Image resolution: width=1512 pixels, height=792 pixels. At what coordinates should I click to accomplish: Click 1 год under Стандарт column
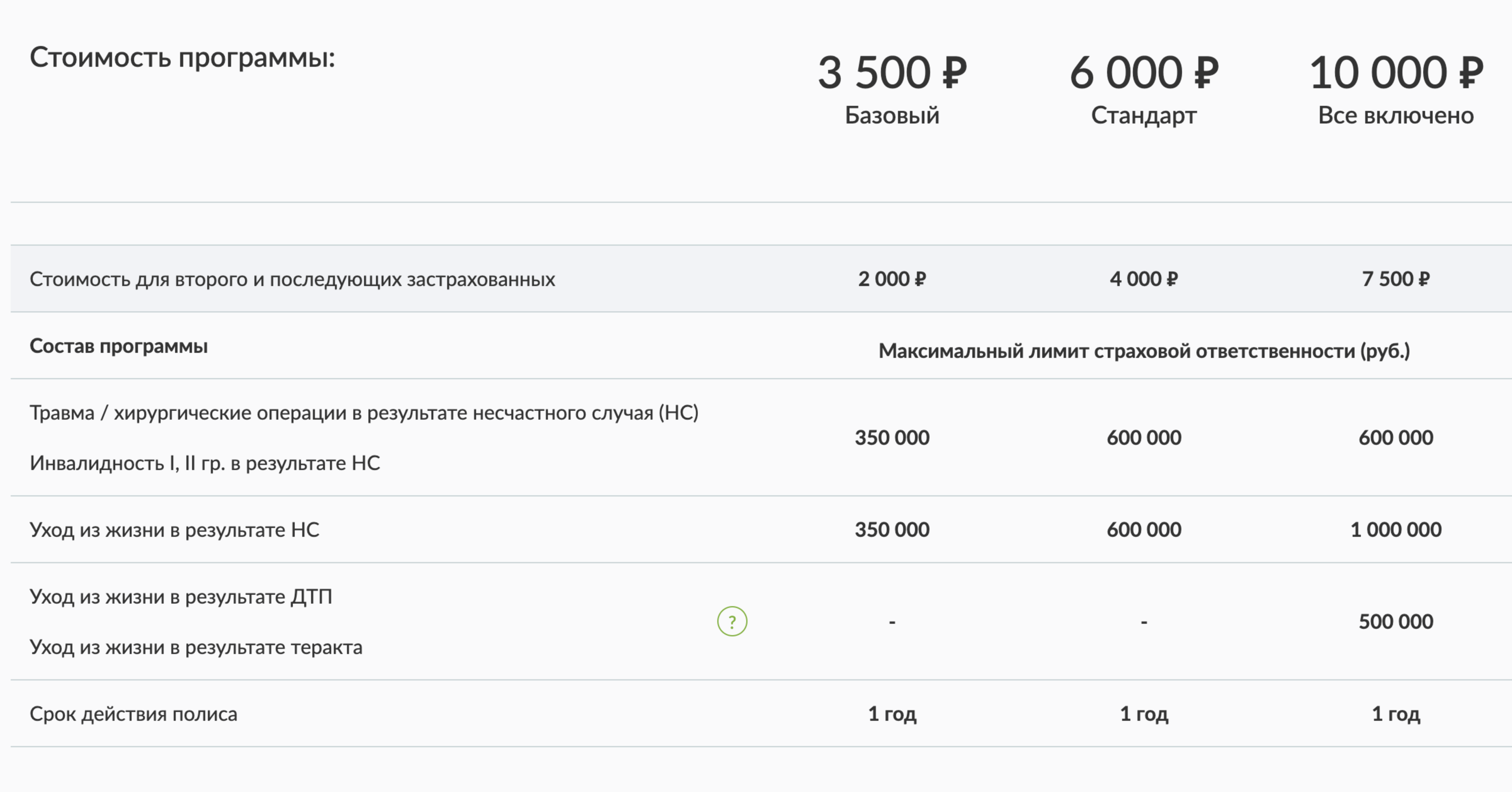(x=1144, y=714)
